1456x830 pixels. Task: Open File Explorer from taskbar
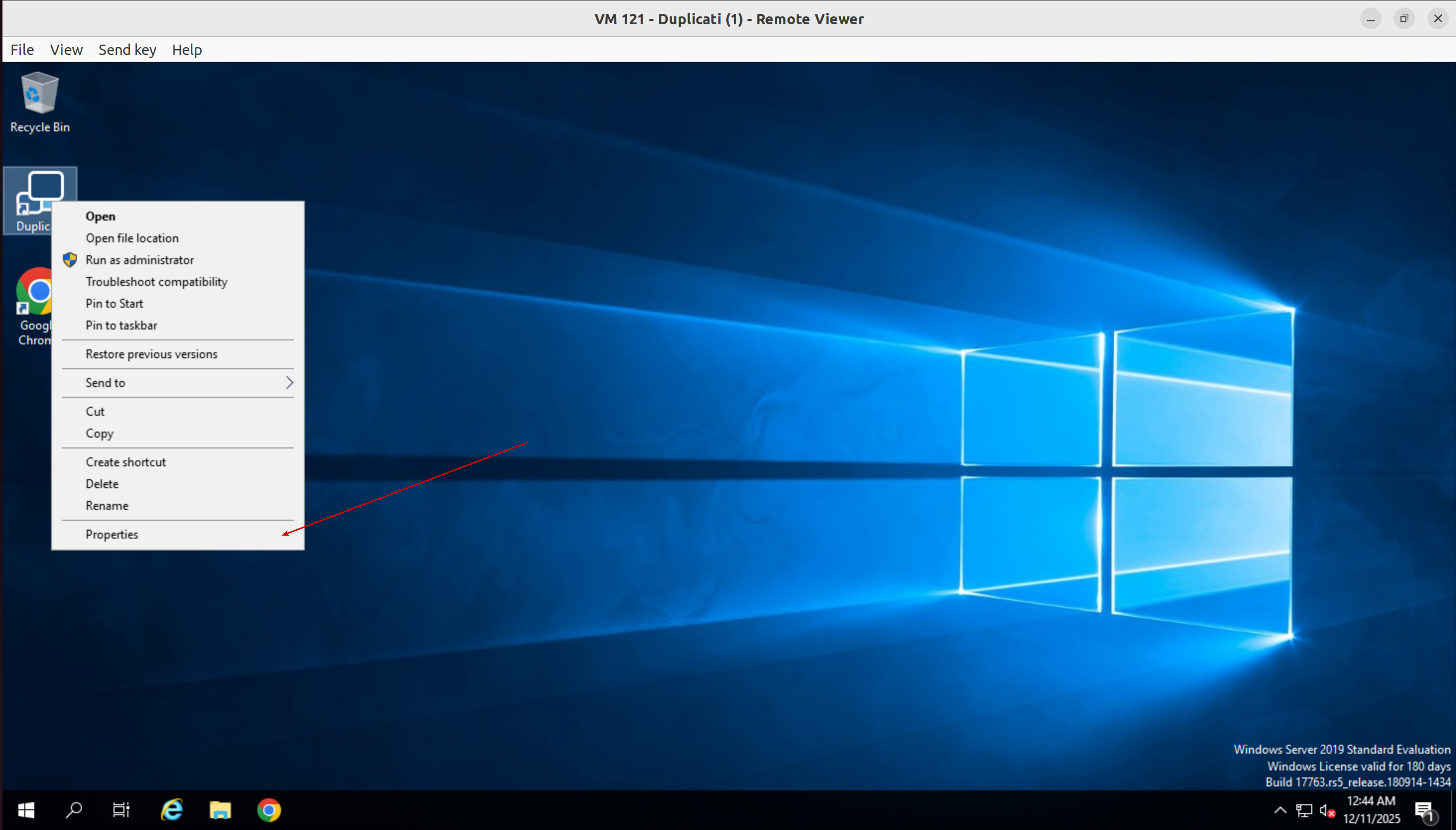pos(220,810)
